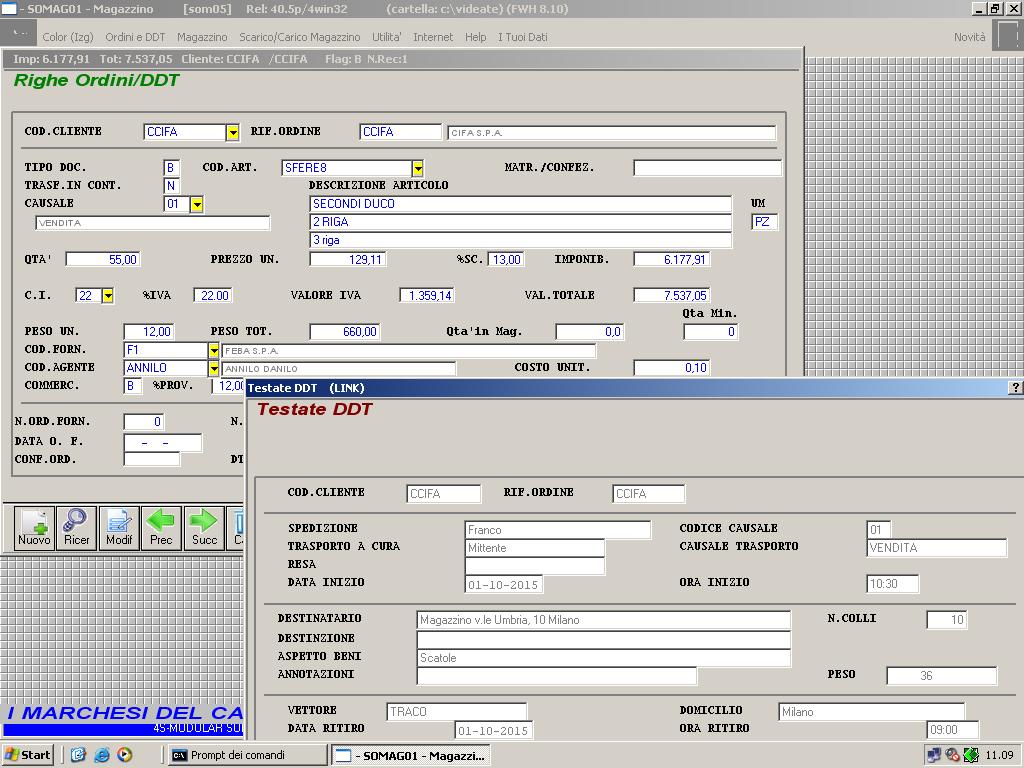Screen dimensions: 1024x768
Task: Open the COD.FORN. dropdown arrow
Action: click(214, 351)
